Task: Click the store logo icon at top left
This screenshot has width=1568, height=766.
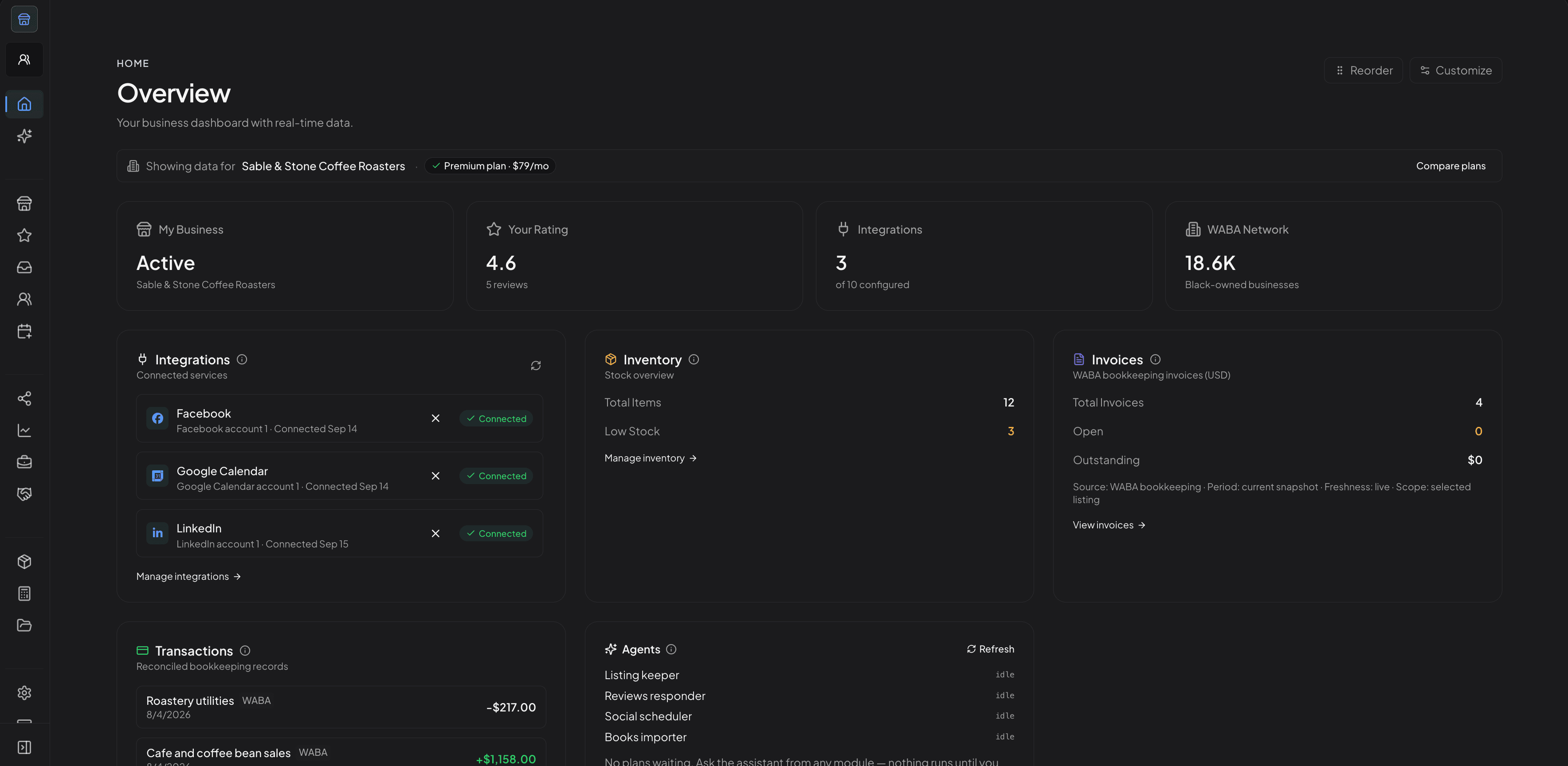Action: pos(24,20)
